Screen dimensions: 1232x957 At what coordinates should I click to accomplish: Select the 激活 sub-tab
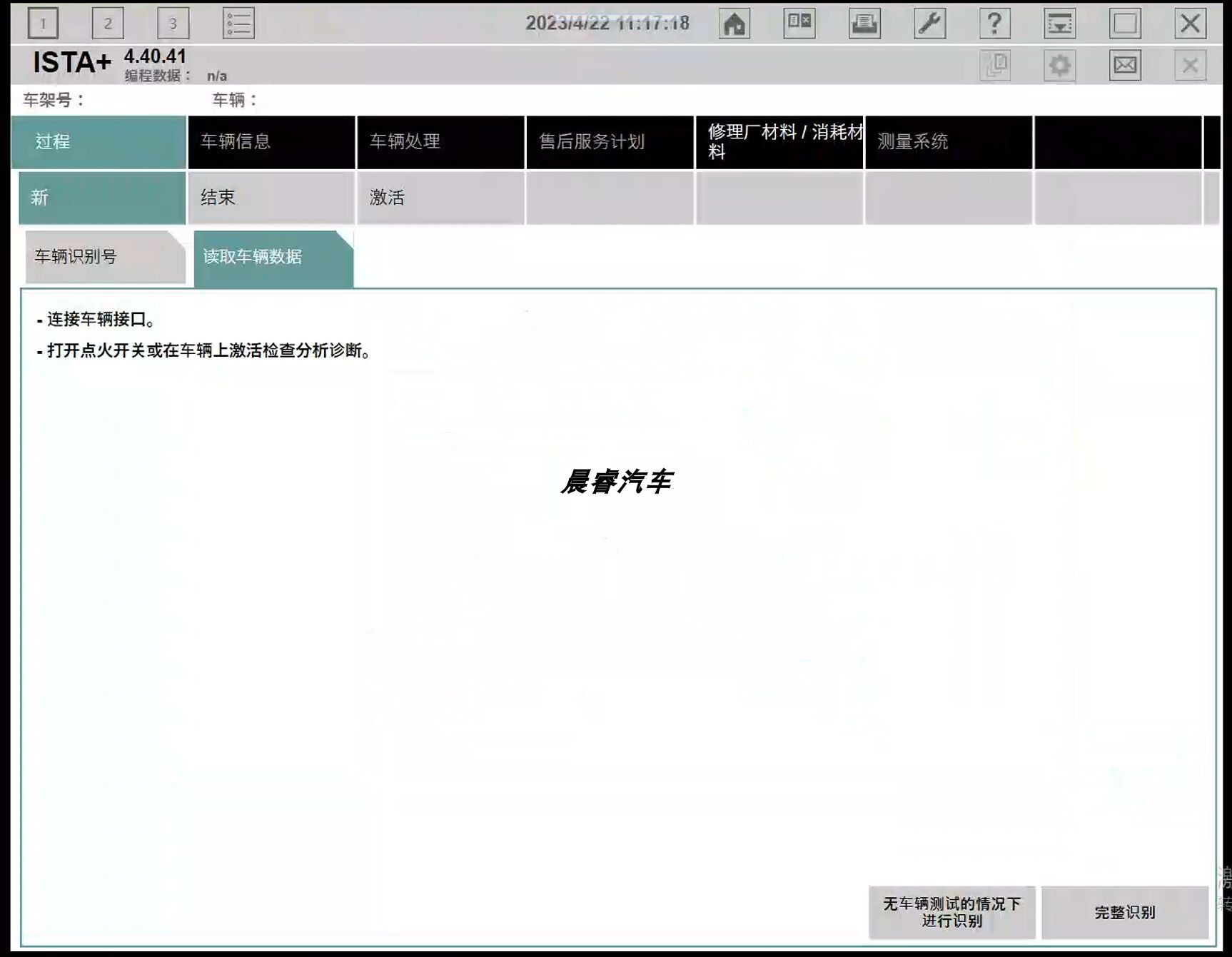pos(440,198)
